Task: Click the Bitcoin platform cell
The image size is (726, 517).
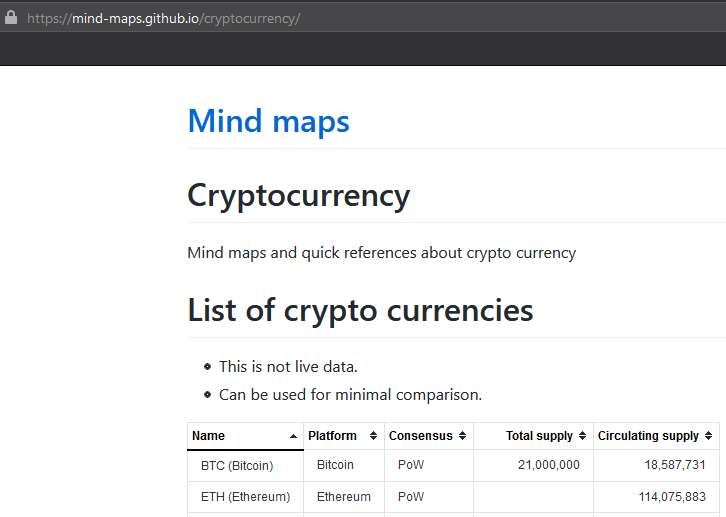Action: [344, 465]
